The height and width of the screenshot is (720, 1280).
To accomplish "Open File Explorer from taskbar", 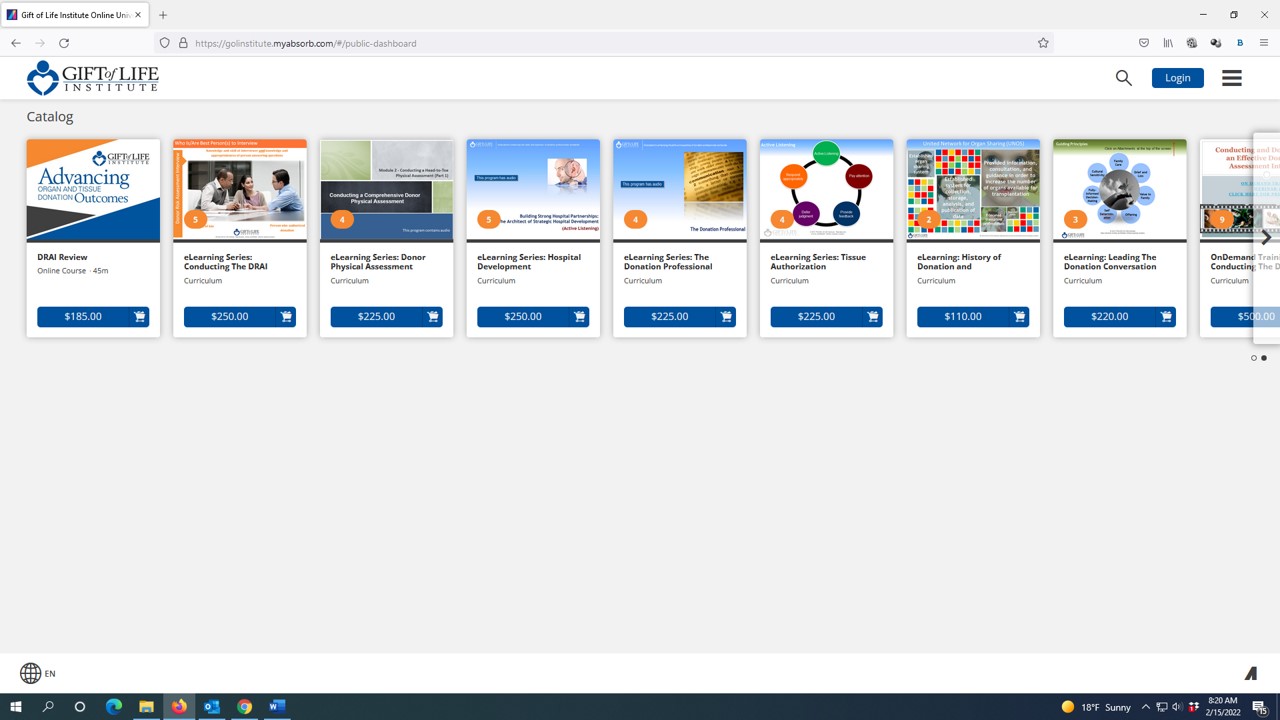I will pos(146,707).
